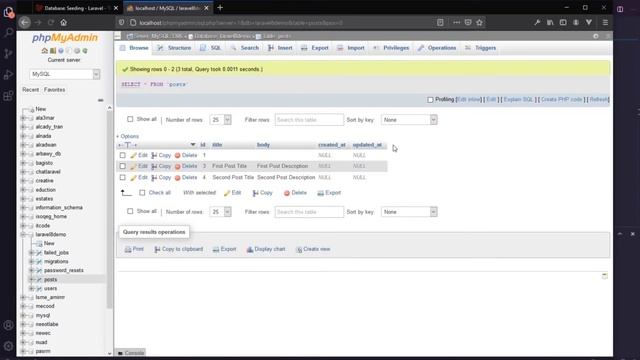This screenshot has width=640, height=360.
Task: Click Print in query results operations
Action: pyautogui.click(x=134, y=249)
